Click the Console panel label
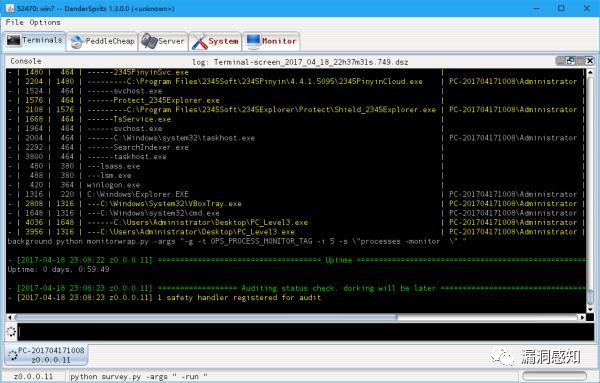600x383 pixels. point(26,61)
